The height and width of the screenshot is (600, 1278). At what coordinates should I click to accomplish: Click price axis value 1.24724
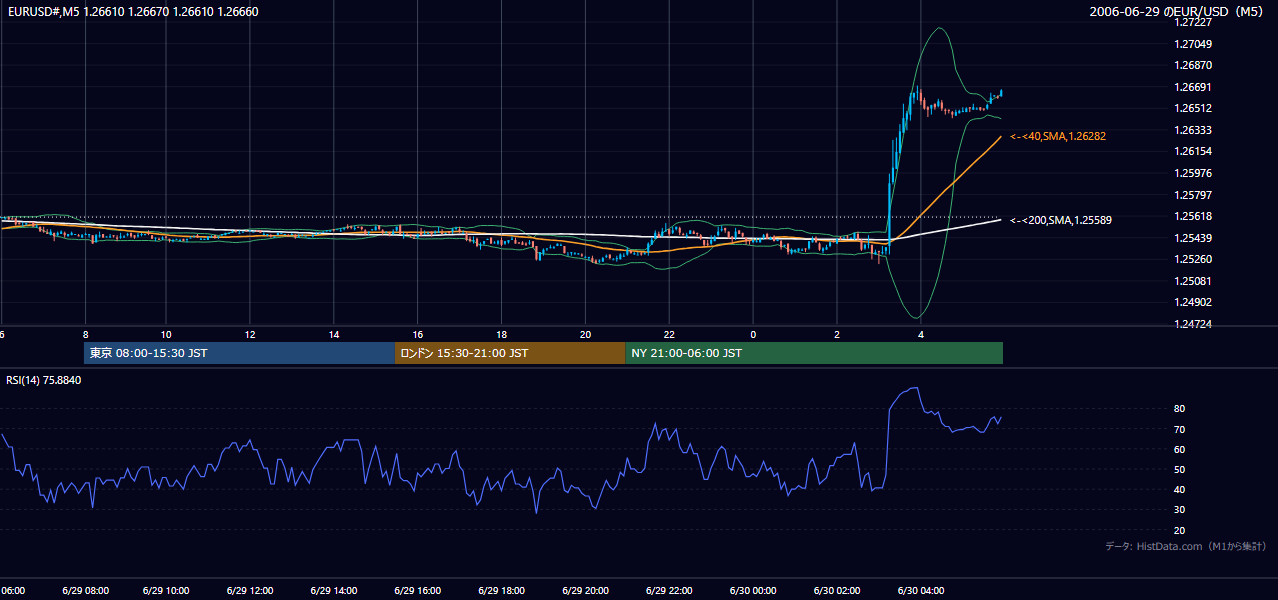[x=1193, y=324]
